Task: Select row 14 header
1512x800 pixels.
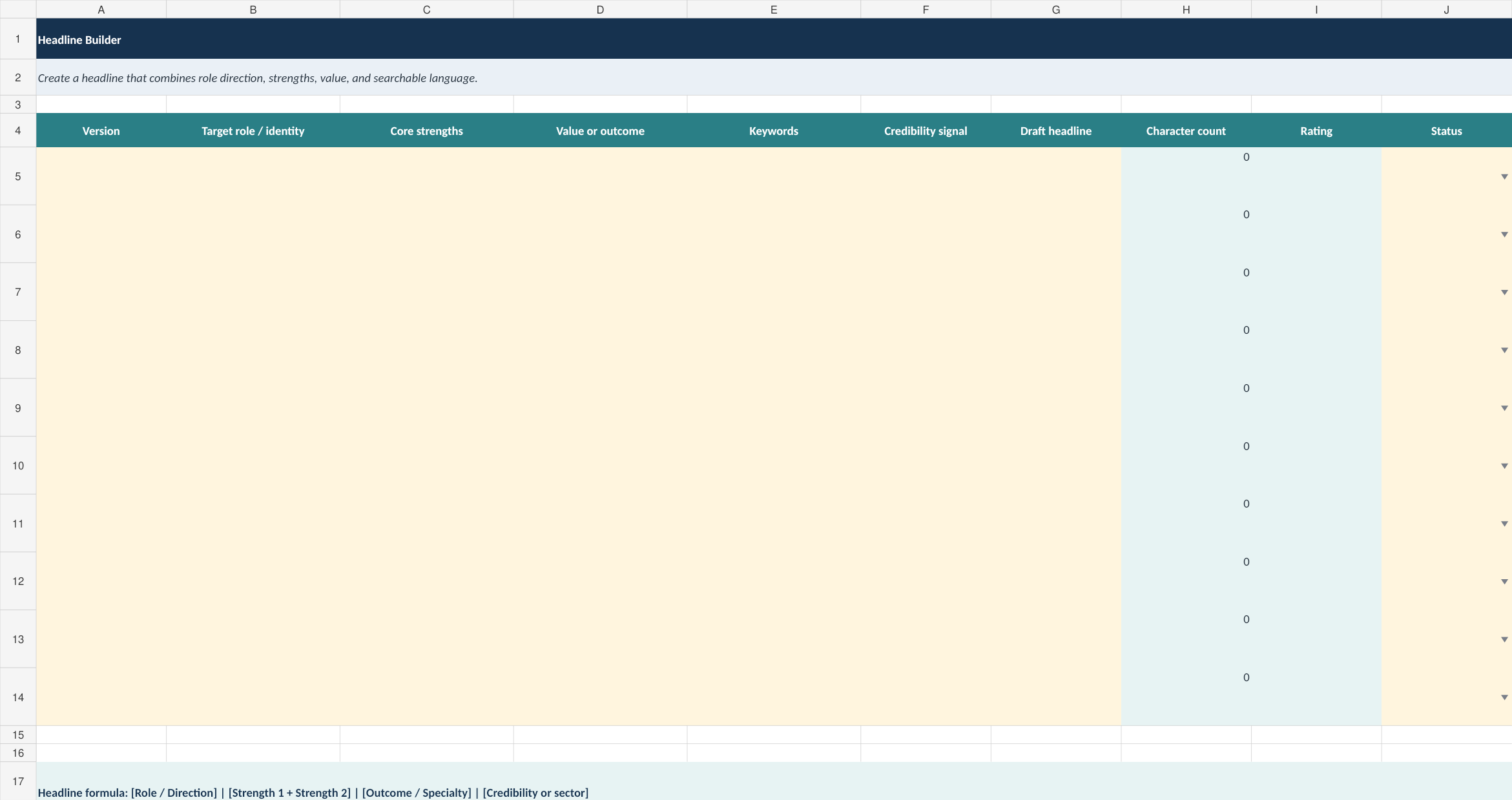Action: [x=18, y=697]
